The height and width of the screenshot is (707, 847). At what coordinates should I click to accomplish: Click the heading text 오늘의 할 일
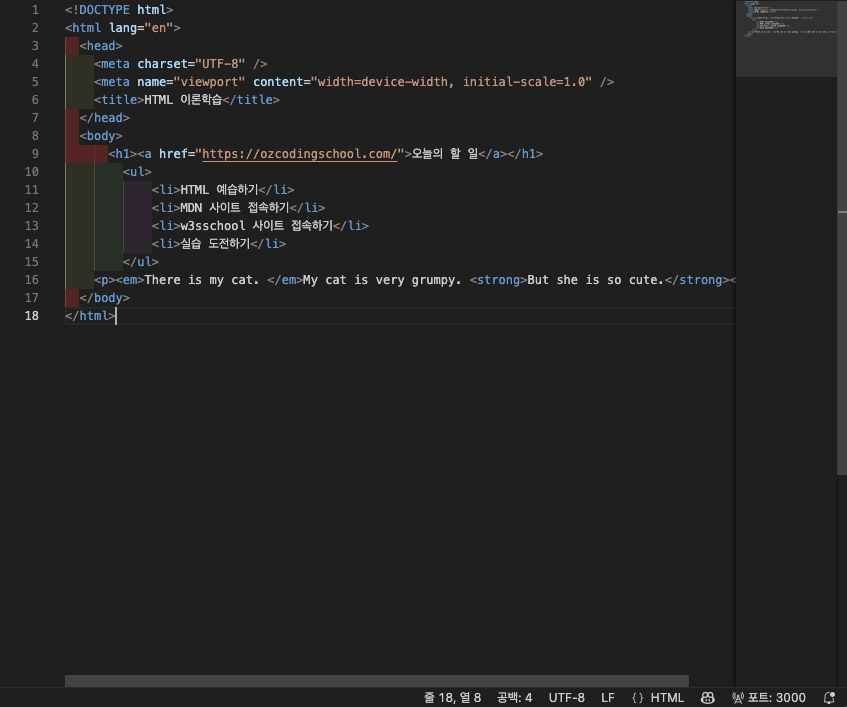(x=445, y=154)
